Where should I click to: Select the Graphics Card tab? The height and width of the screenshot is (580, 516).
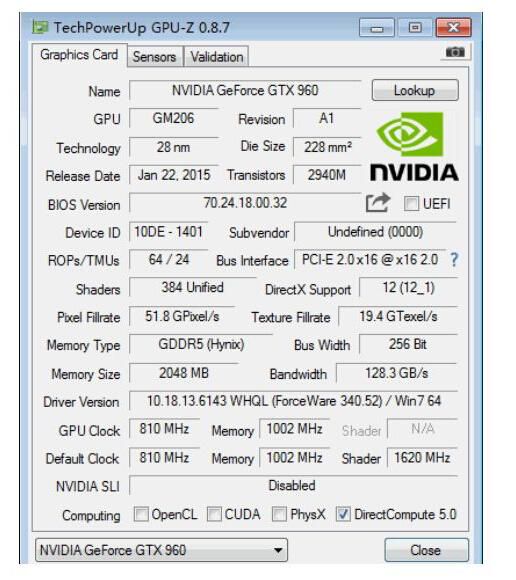[x=79, y=55]
